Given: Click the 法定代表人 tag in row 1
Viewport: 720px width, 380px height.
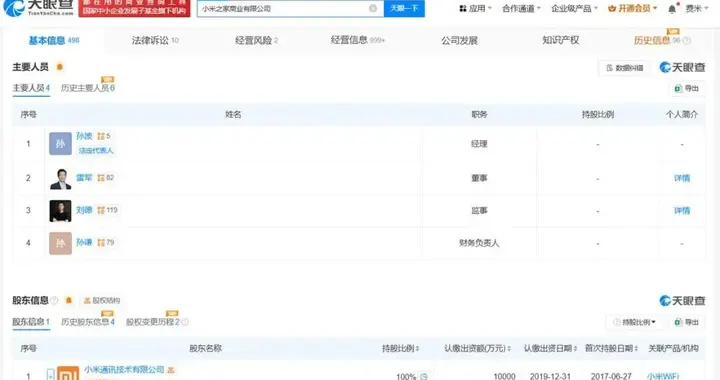Looking at the screenshot, I should pyautogui.click(x=96, y=151).
